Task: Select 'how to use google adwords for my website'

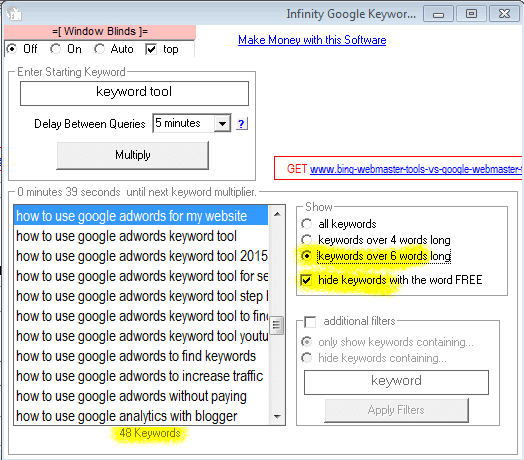Action: tap(141, 216)
